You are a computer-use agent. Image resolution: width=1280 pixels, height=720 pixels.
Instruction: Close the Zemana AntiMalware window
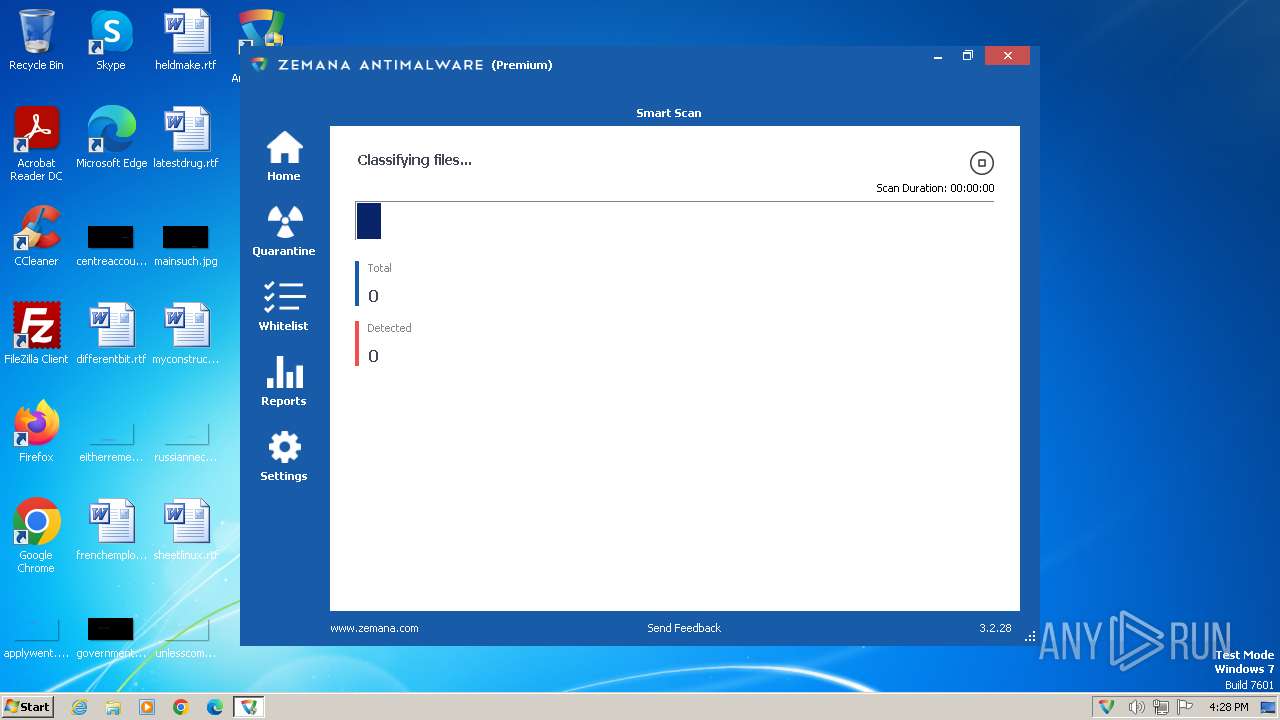coord(1007,56)
